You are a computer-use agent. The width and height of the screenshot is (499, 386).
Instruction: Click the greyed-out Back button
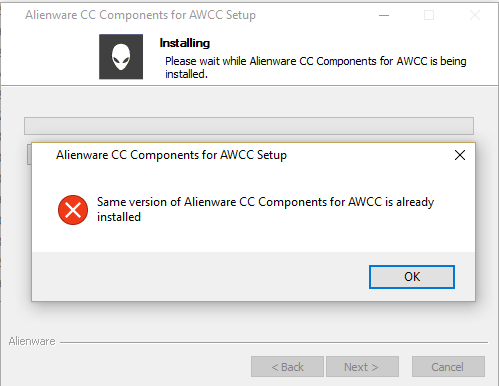(287, 367)
